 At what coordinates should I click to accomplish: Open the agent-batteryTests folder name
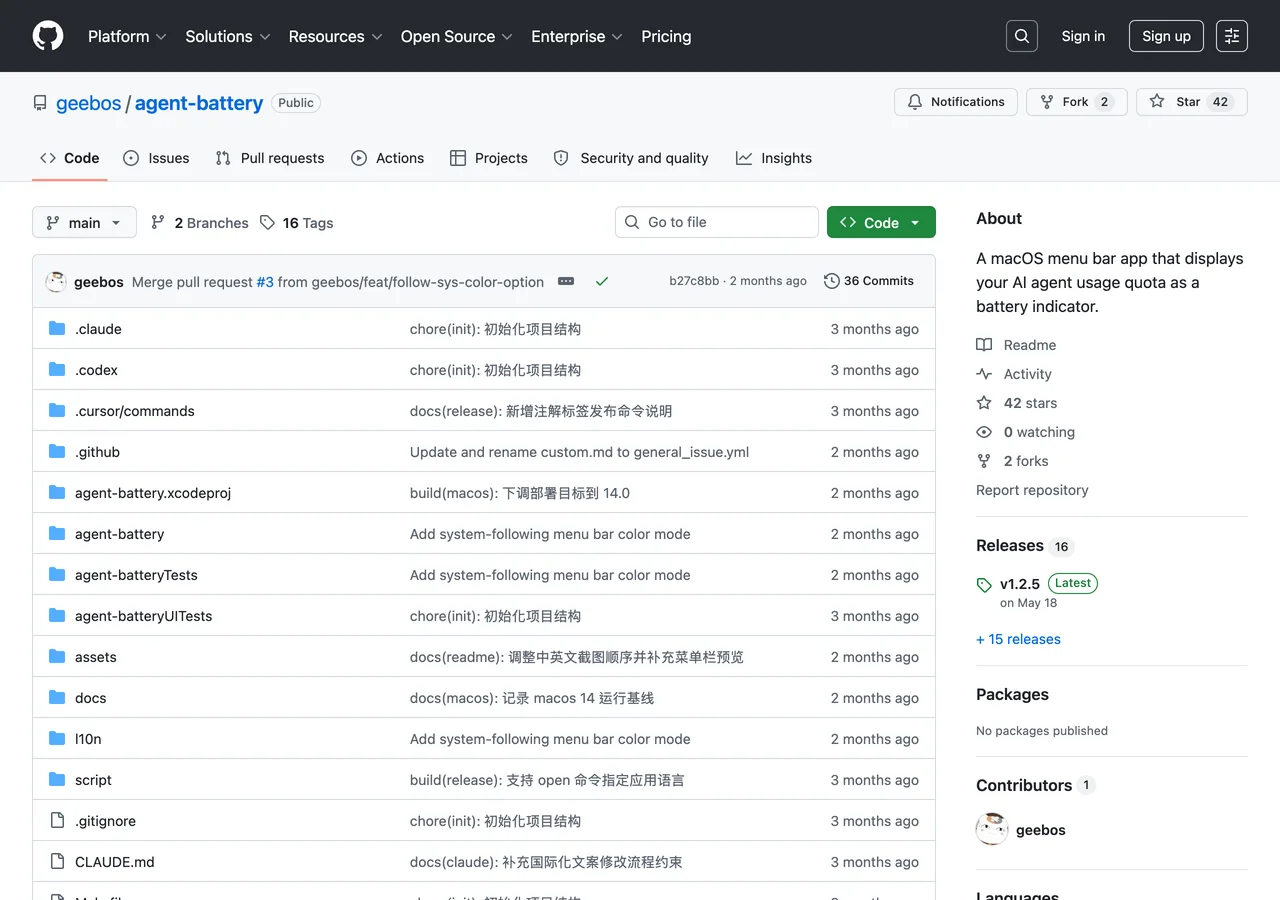[136, 575]
